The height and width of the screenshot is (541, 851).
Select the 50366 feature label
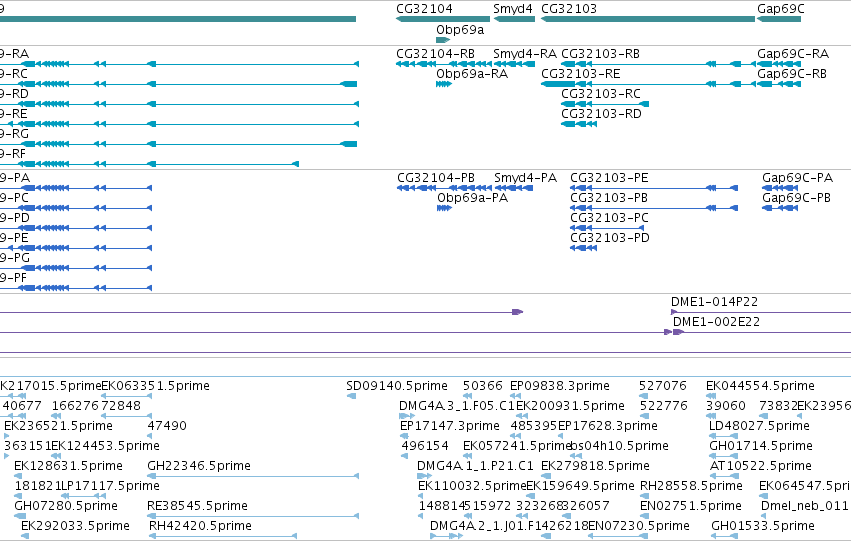[x=482, y=386]
